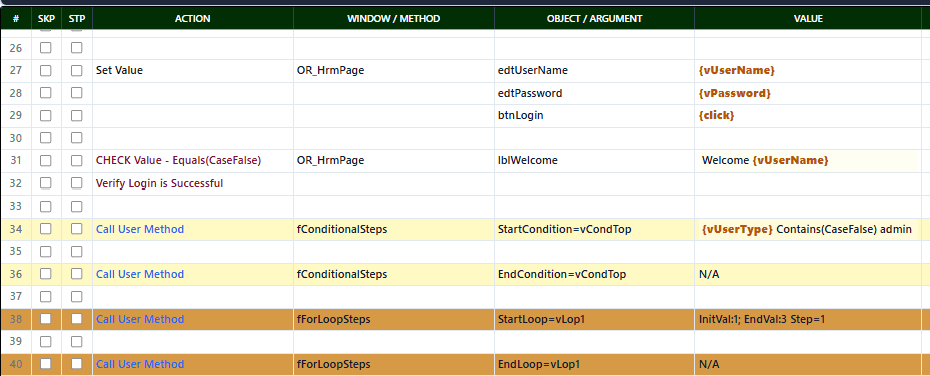This screenshot has height=376, width=930.
Task: Select 'EndLoop=vLop1' argument cell
Action: pyautogui.click(x=594, y=364)
